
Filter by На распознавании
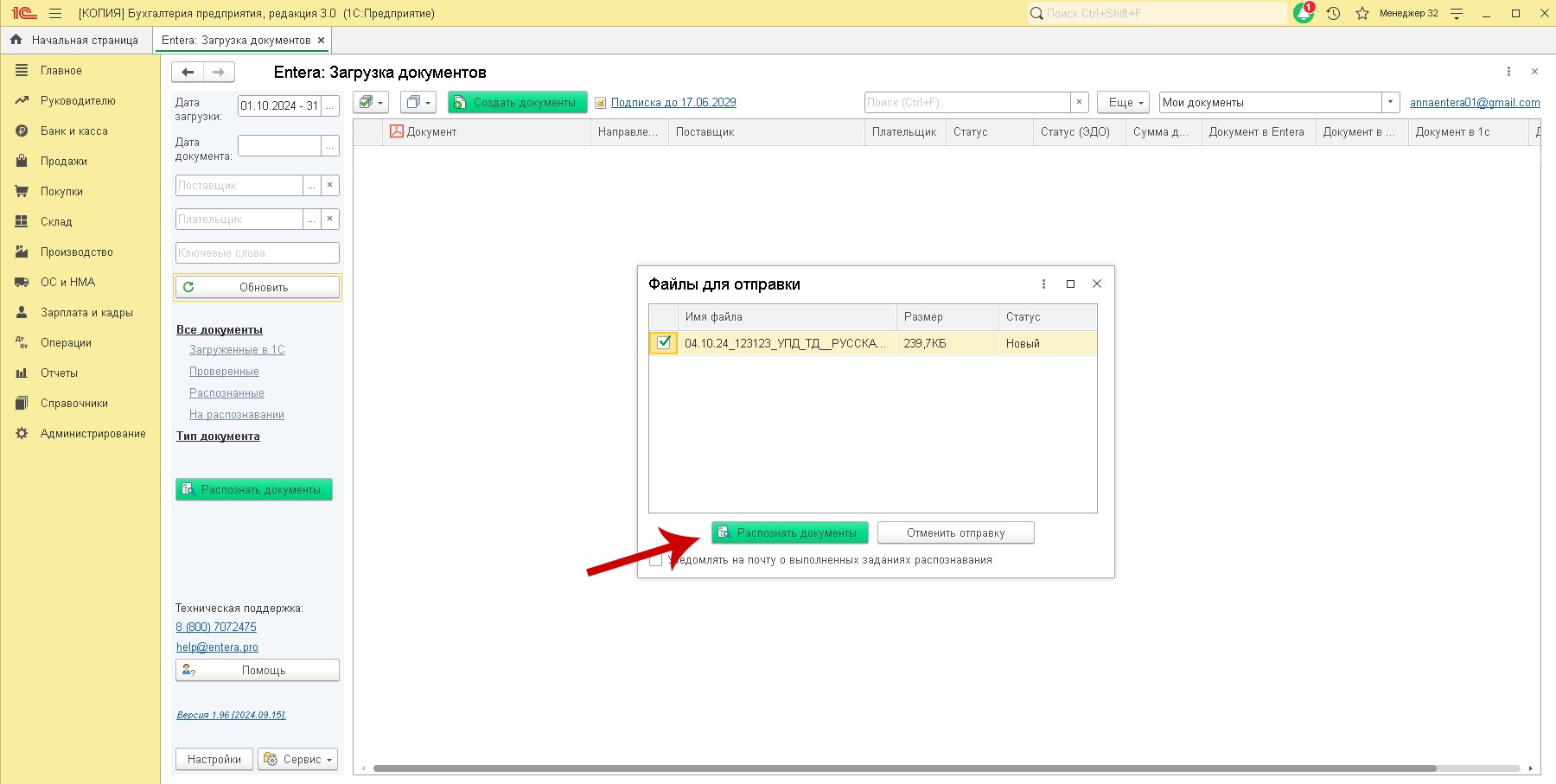tap(237, 415)
